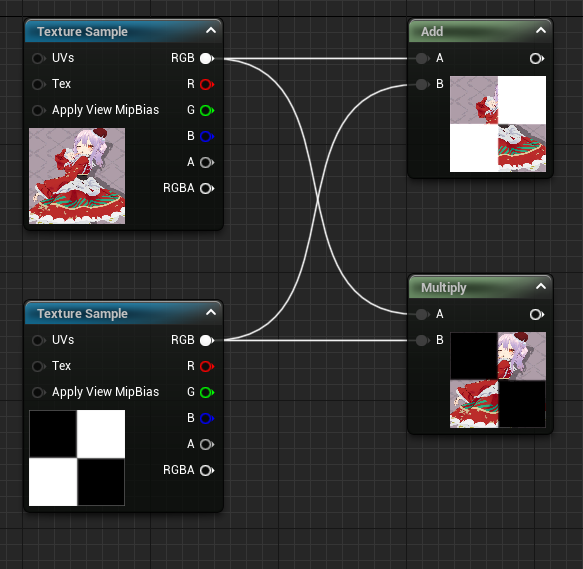
Task: Collapse the Add node
Action: click(541, 30)
